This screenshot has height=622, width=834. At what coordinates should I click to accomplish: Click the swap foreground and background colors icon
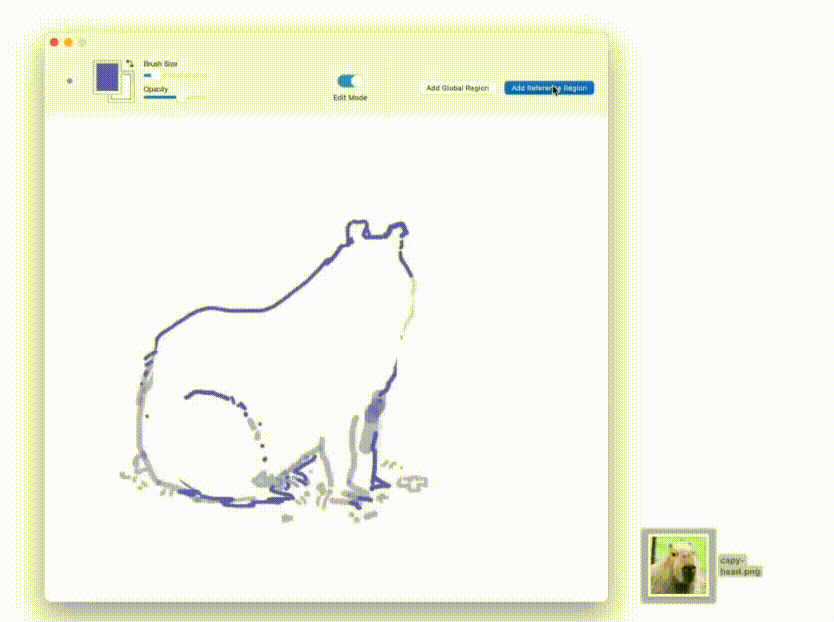(x=129, y=63)
